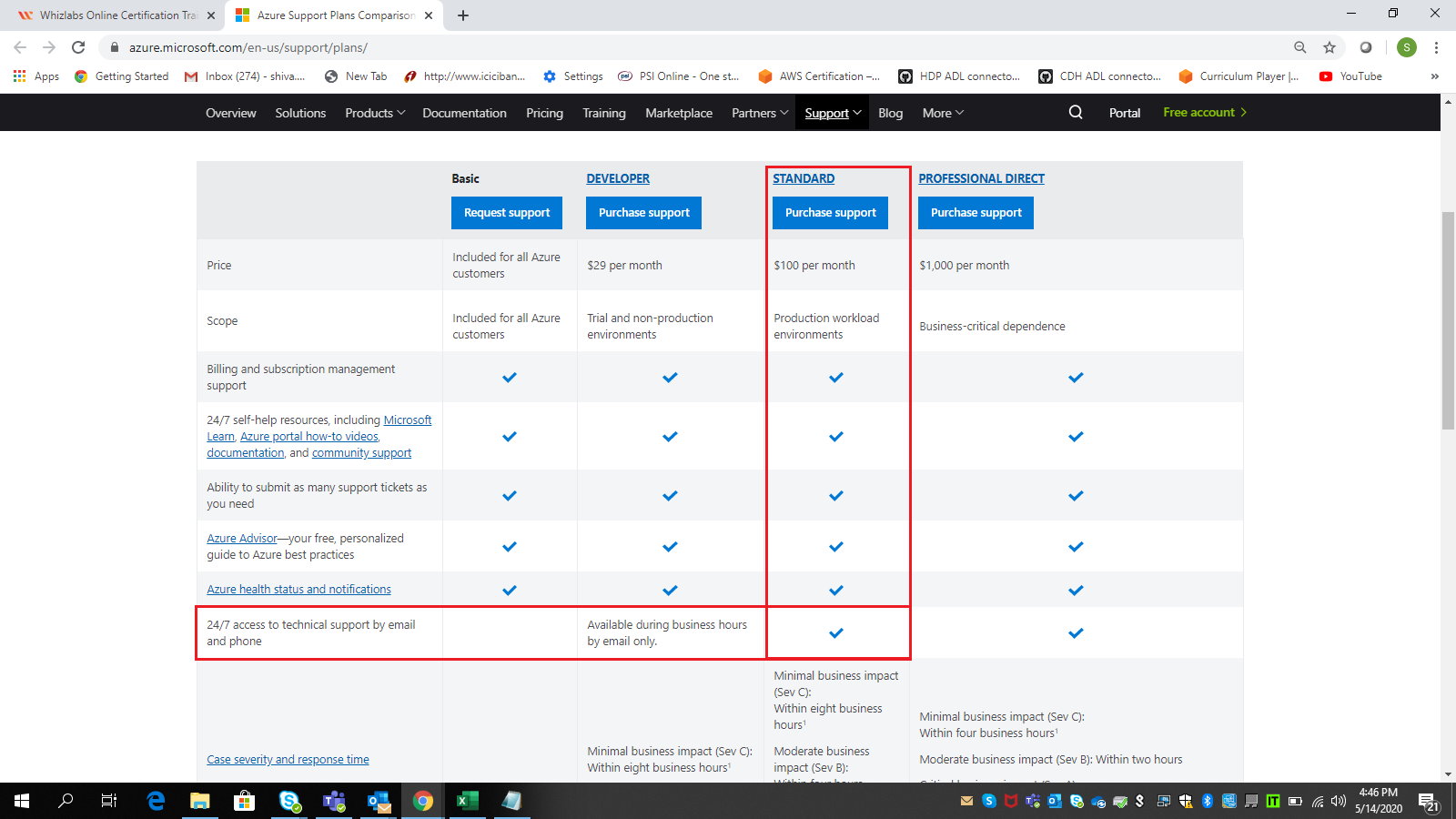The height and width of the screenshot is (819, 1456).
Task: Open the Azure Advisor link
Action: (x=241, y=538)
